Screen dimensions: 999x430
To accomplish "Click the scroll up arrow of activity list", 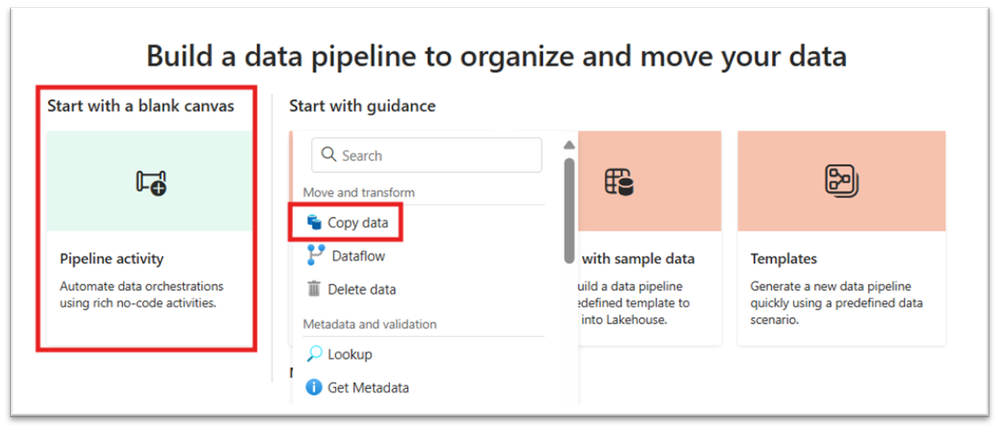I will click(x=569, y=144).
